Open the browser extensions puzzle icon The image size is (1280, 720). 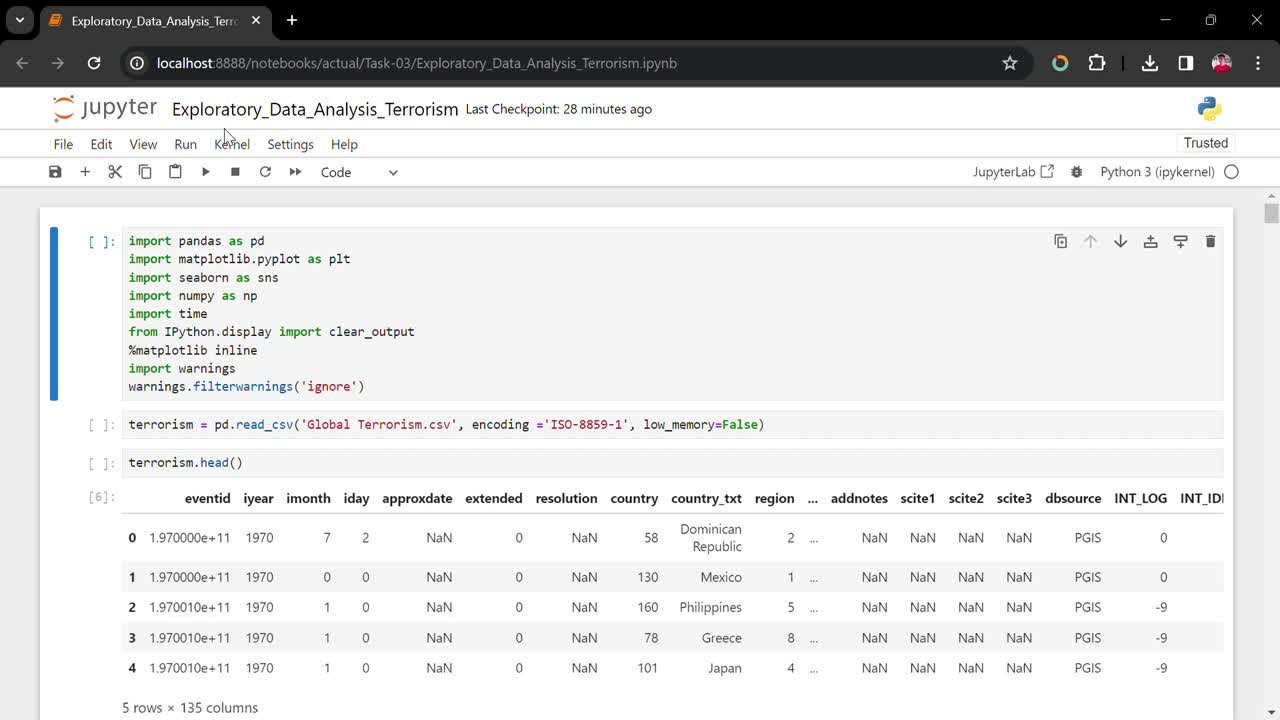(x=1097, y=63)
